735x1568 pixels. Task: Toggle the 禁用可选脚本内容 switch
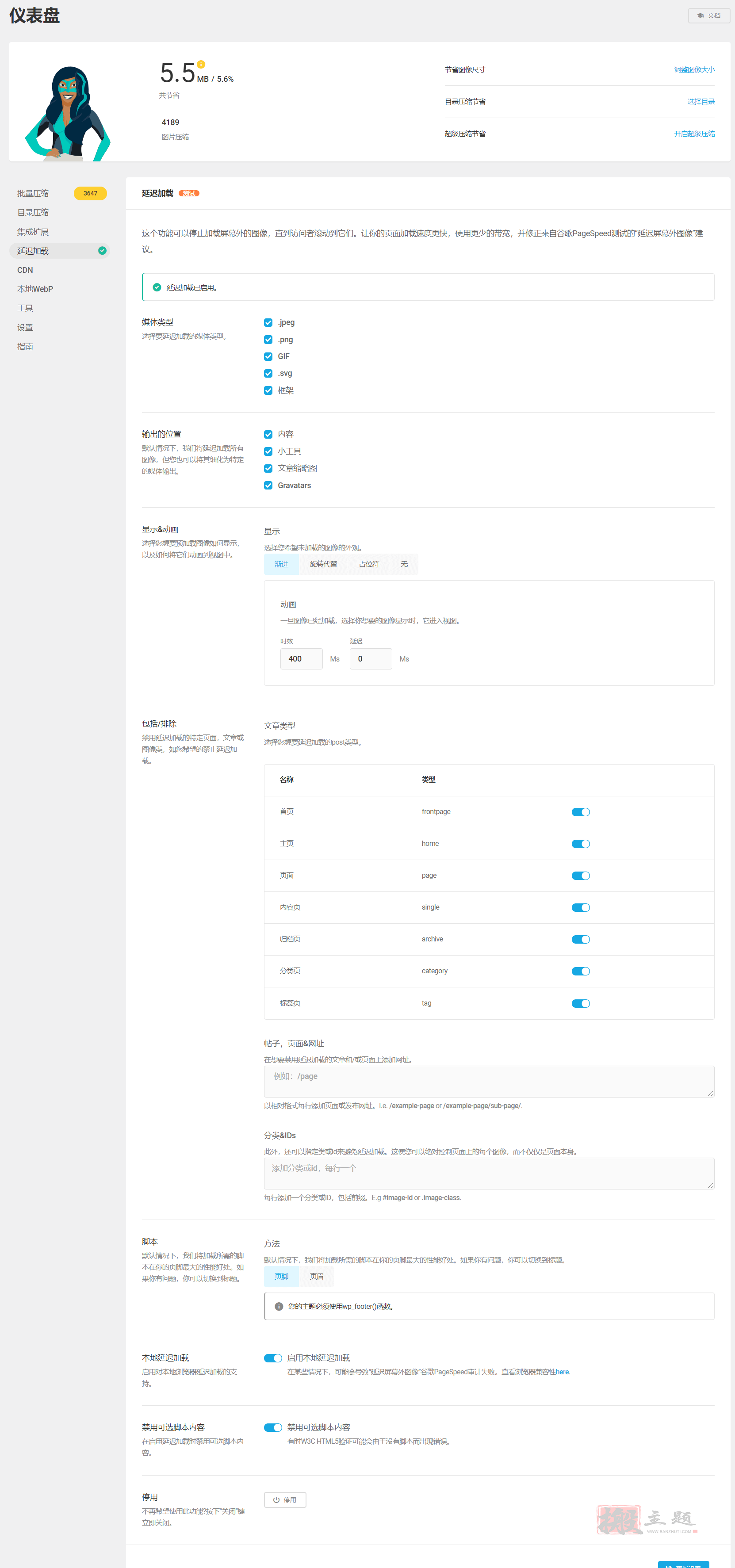273,1427
